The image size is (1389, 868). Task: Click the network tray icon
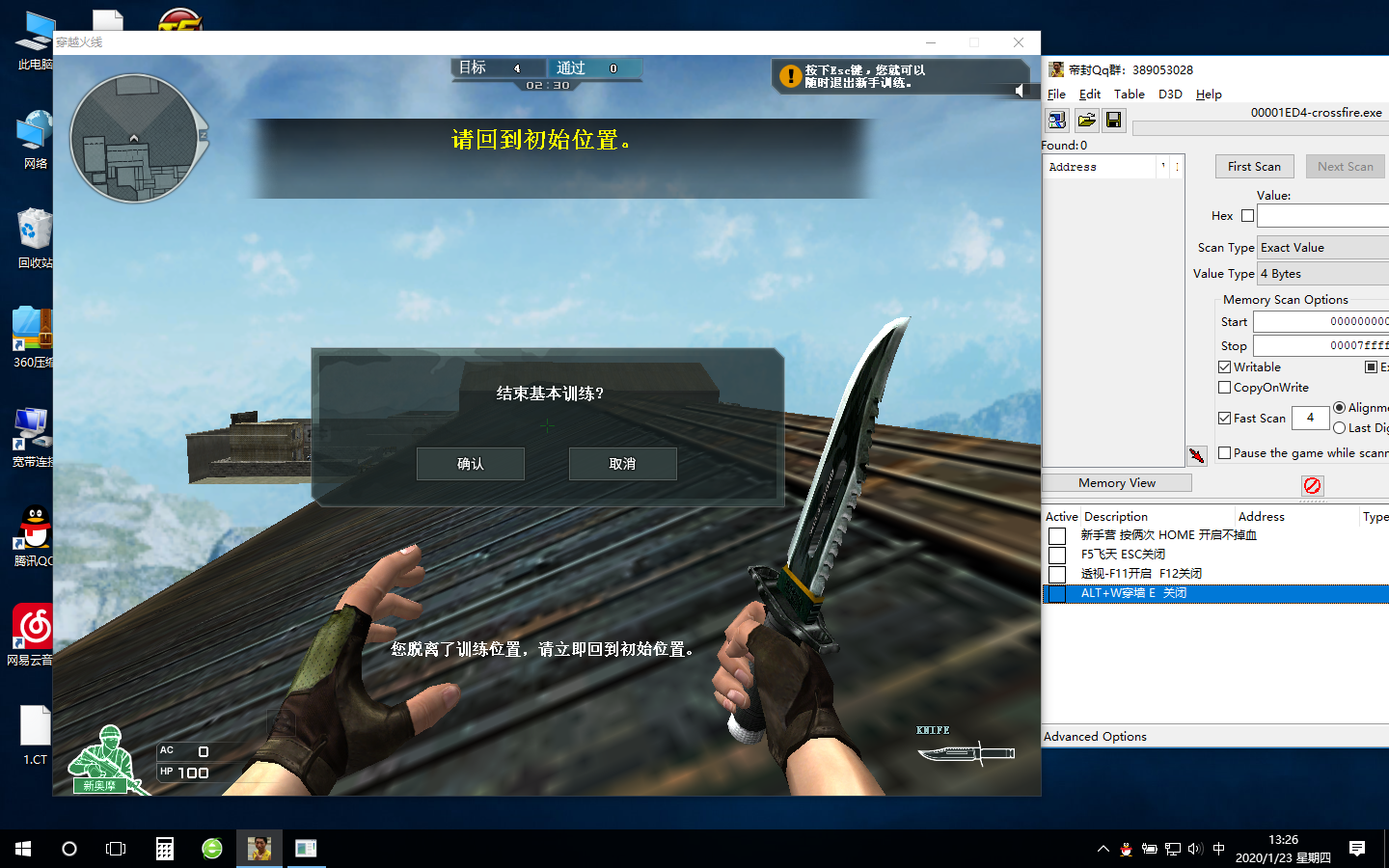coord(1172,849)
